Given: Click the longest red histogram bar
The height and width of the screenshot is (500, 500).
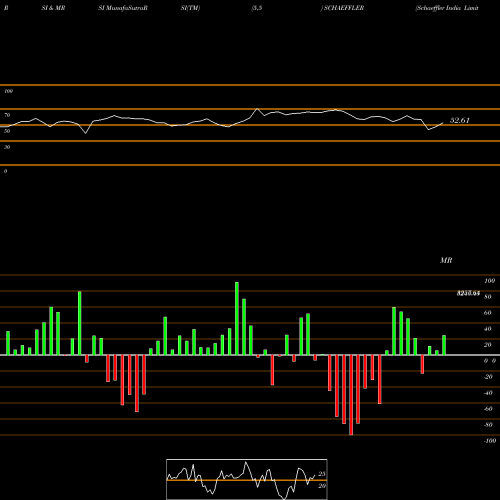Looking at the screenshot, I should click(351, 395).
